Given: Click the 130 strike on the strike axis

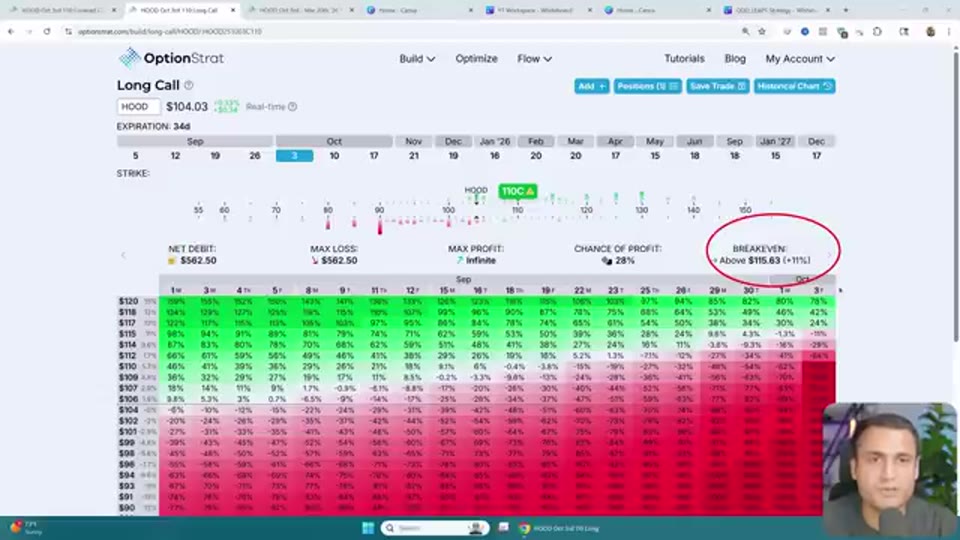Looking at the screenshot, I should pyautogui.click(x=642, y=210).
